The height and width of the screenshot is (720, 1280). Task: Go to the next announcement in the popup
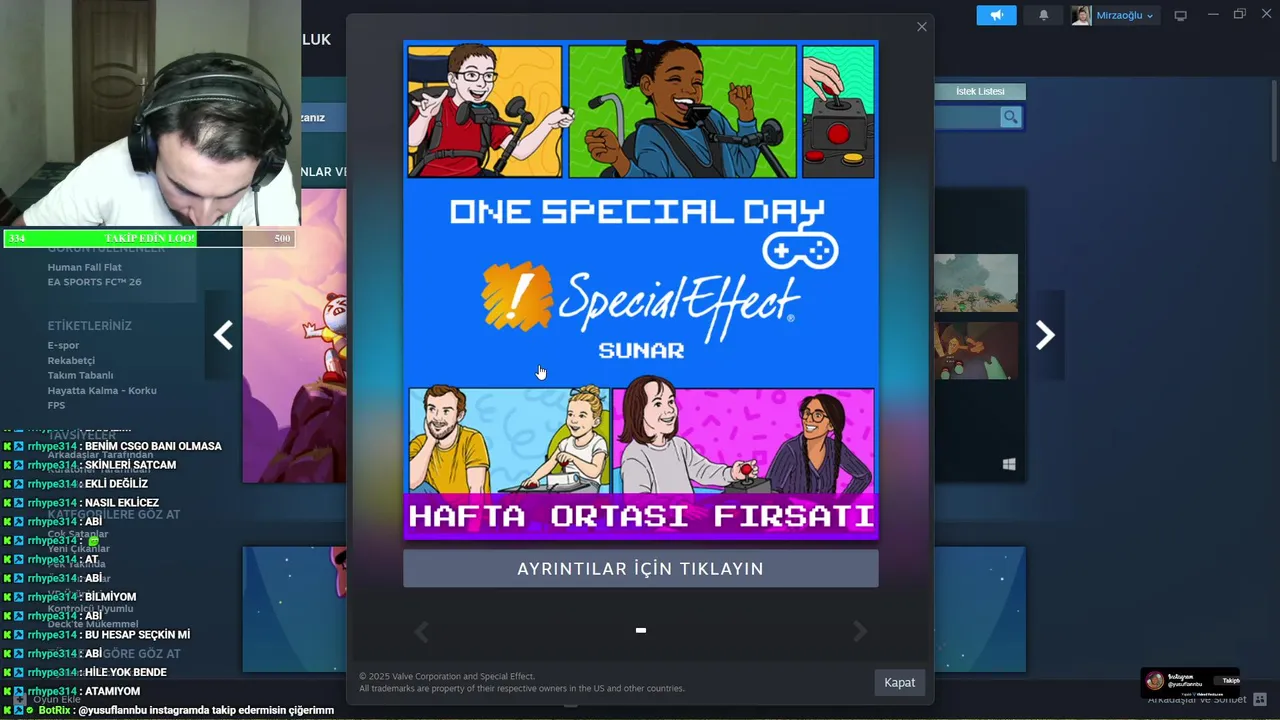click(x=860, y=631)
